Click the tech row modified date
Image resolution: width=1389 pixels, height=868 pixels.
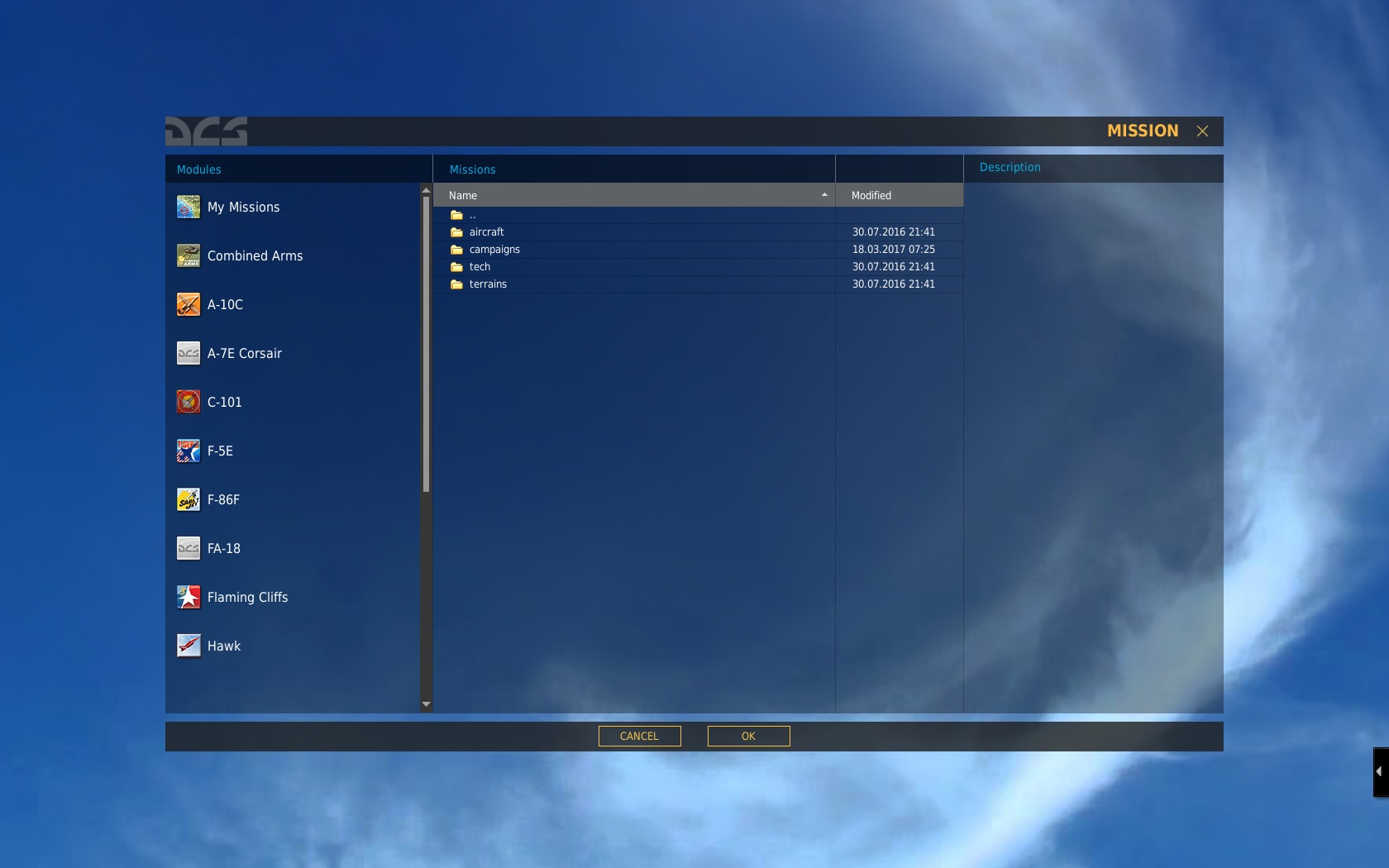click(x=894, y=267)
